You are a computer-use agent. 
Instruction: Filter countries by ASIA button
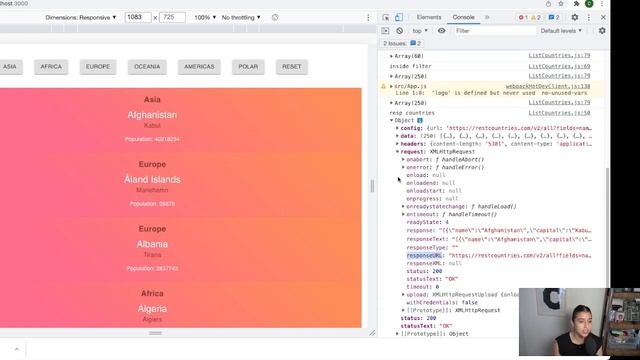click(10, 67)
